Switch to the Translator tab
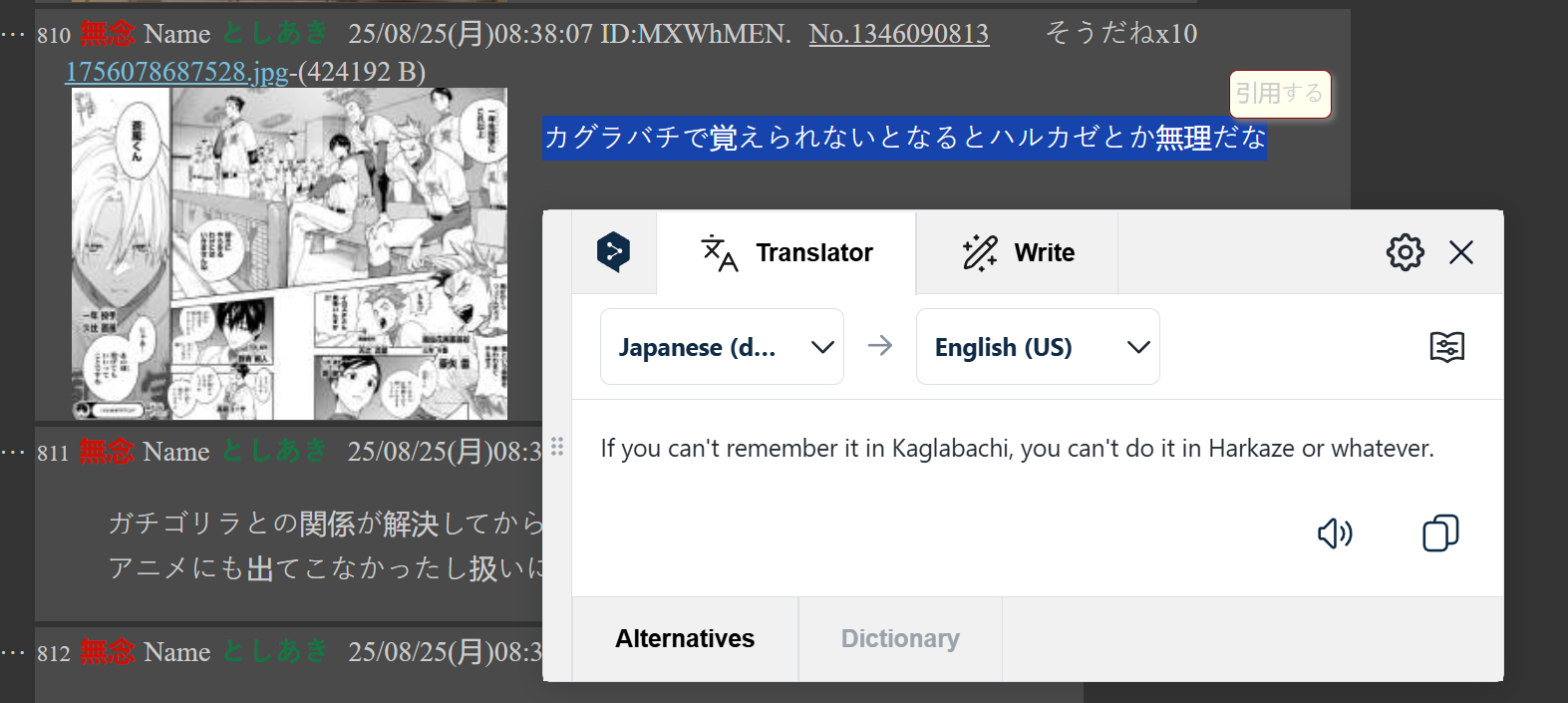This screenshot has height=703, width=1568. click(786, 252)
